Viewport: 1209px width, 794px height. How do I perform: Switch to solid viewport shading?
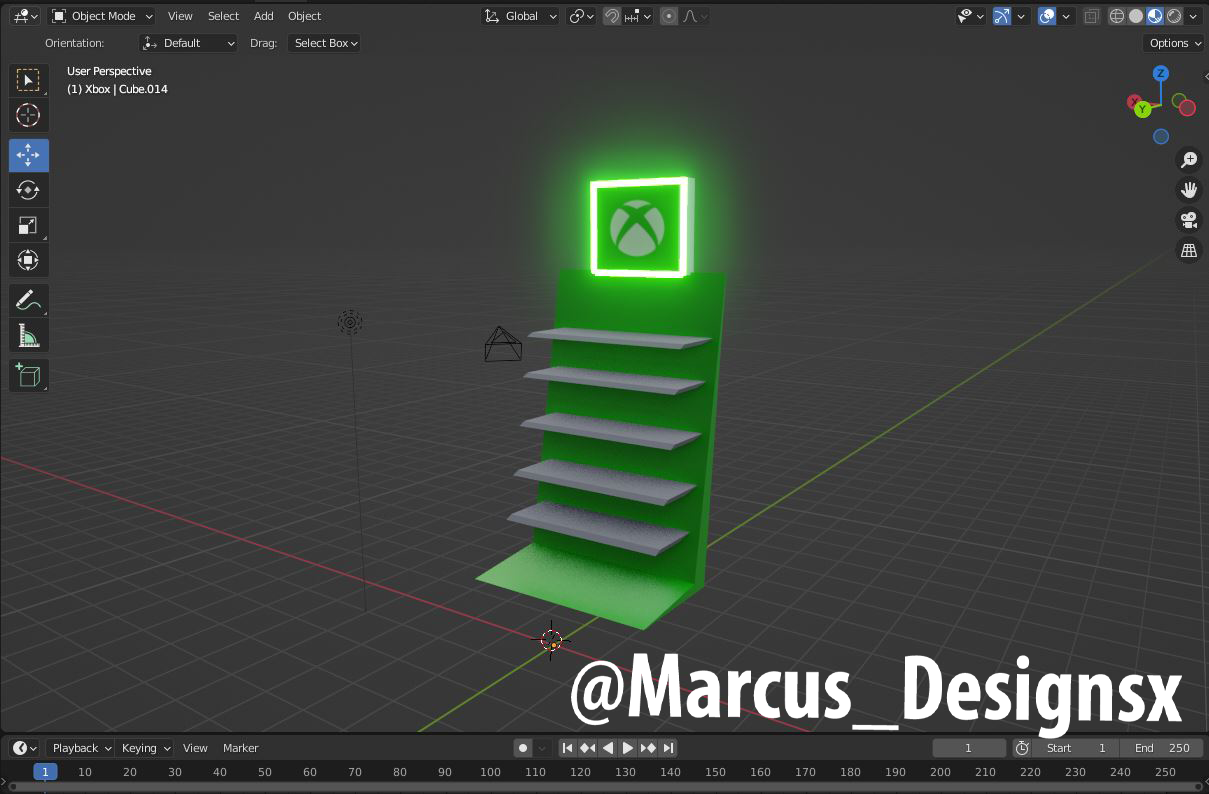[1136, 16]
